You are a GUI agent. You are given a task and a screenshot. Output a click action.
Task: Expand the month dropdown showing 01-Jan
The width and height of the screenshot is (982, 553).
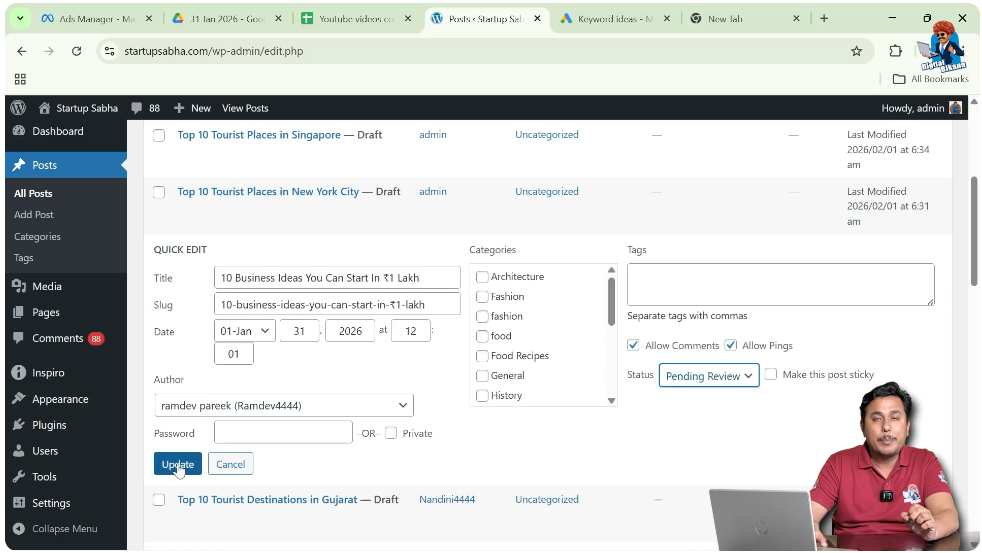(x=245, y=331)
